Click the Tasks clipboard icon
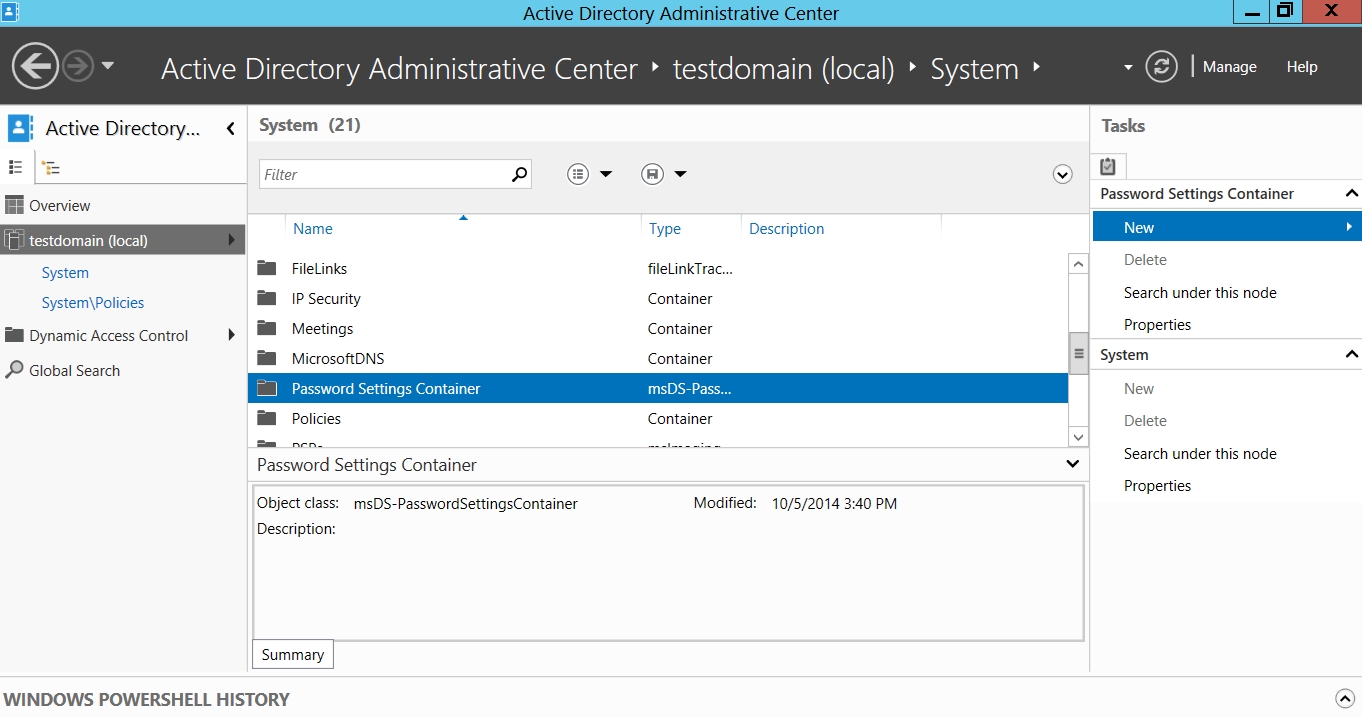This screenshot has height=717, width=1362. coord(1108,166)
